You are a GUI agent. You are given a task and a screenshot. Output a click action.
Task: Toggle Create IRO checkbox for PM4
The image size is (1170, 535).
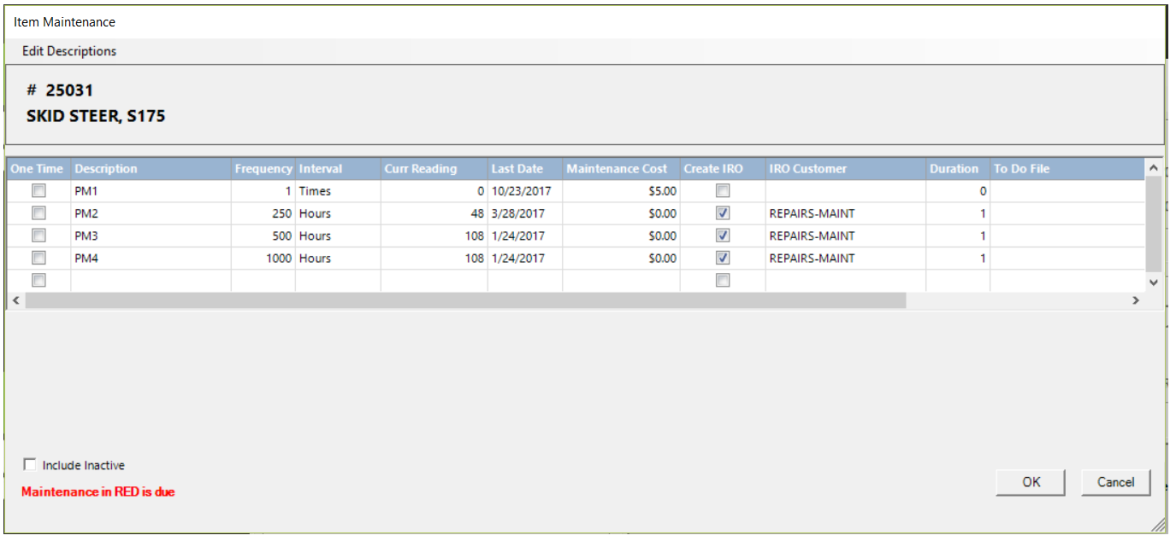pyautogui.click(x=723, y=258)
